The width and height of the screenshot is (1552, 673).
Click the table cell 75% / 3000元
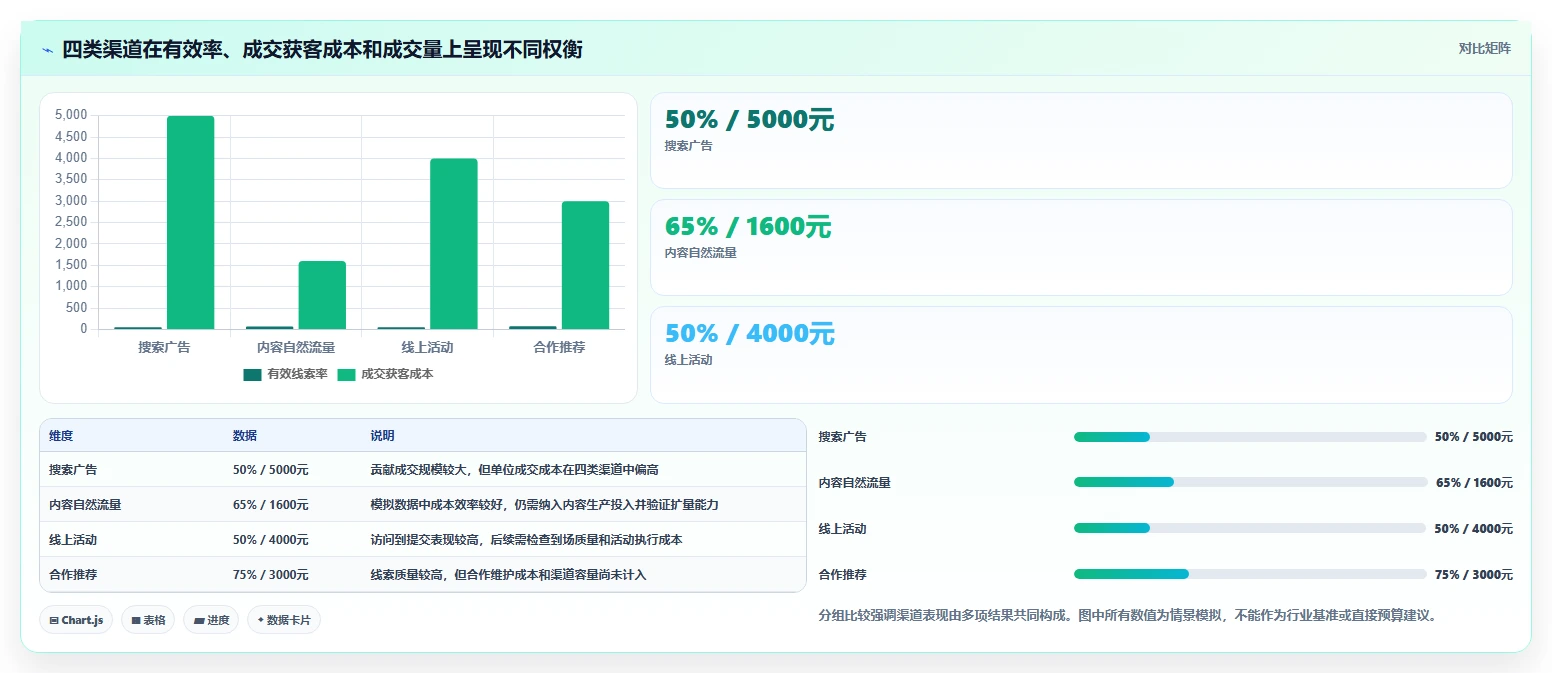[x=271, y=575]
